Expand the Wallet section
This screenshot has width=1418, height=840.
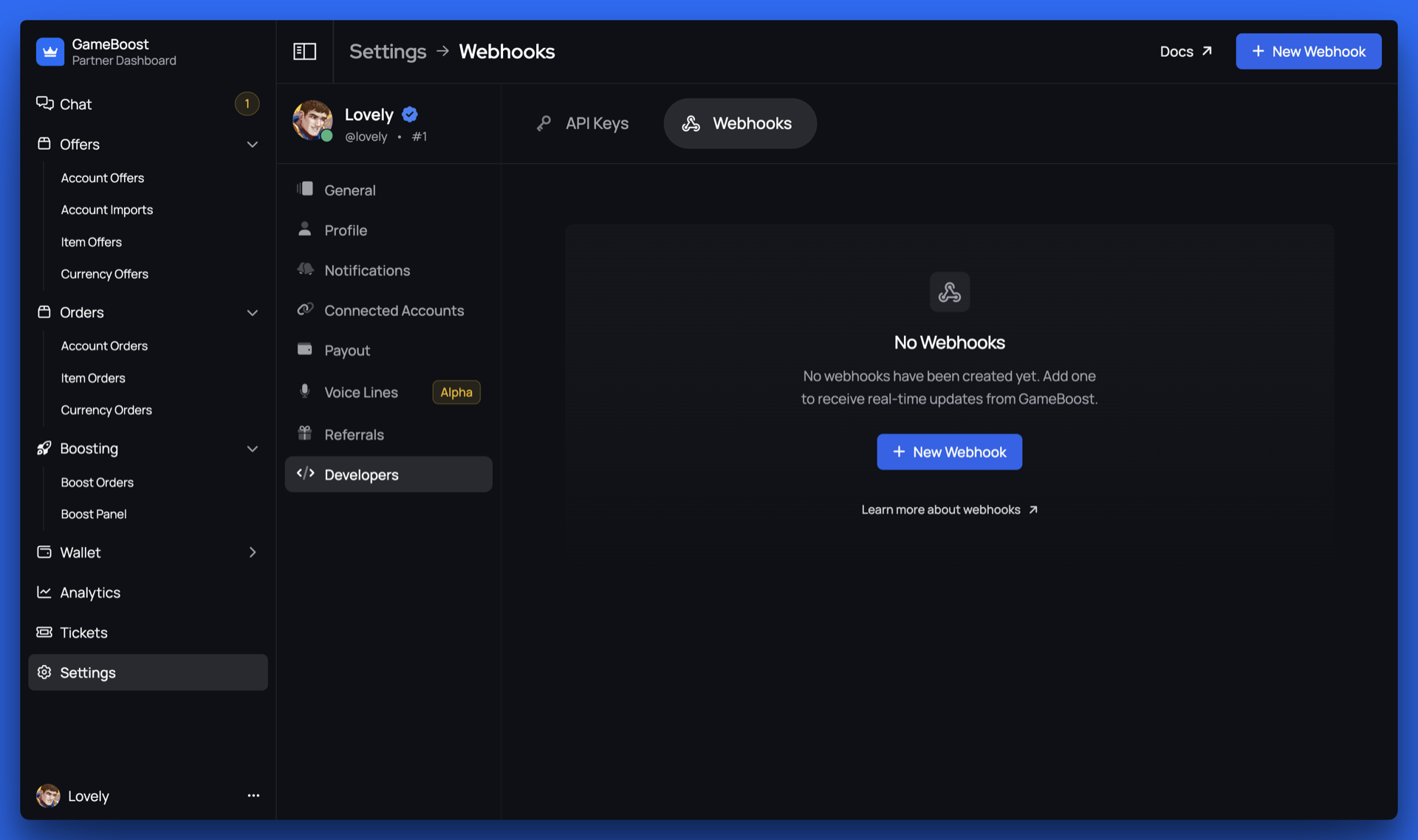252,553
